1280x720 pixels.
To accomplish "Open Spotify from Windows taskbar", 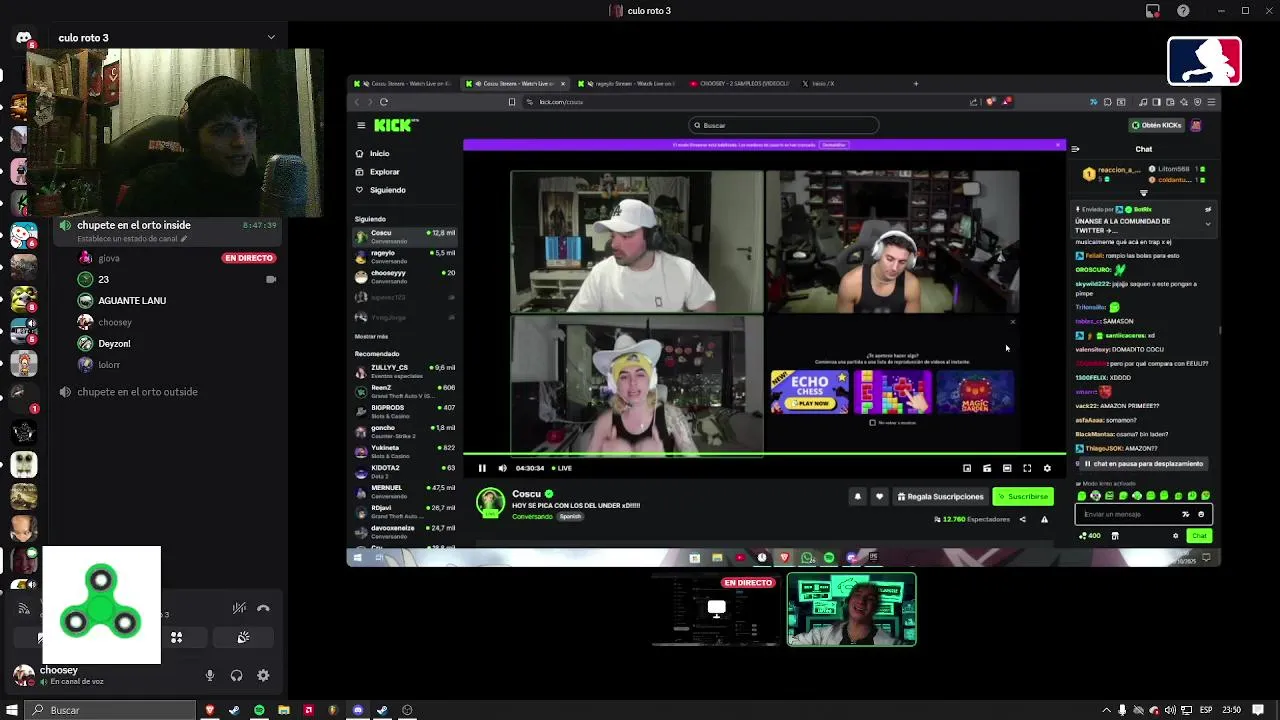I will 259,710.
